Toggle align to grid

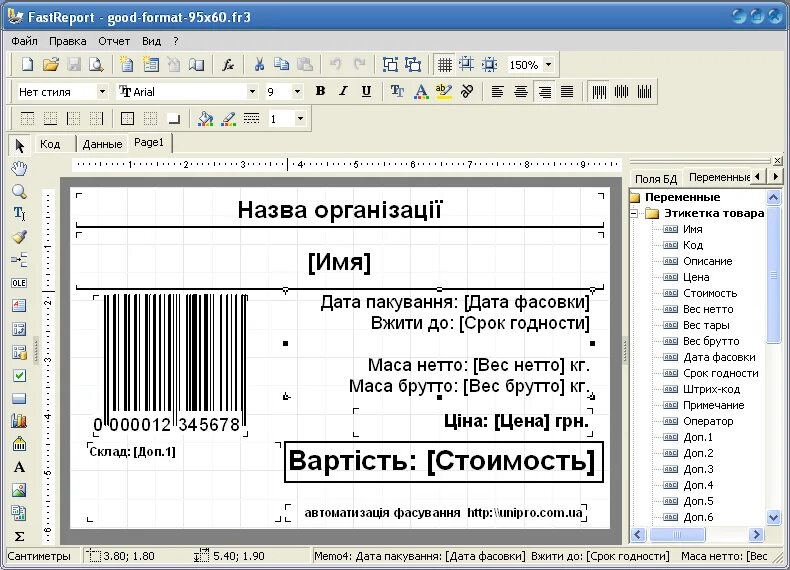(467, 65)
